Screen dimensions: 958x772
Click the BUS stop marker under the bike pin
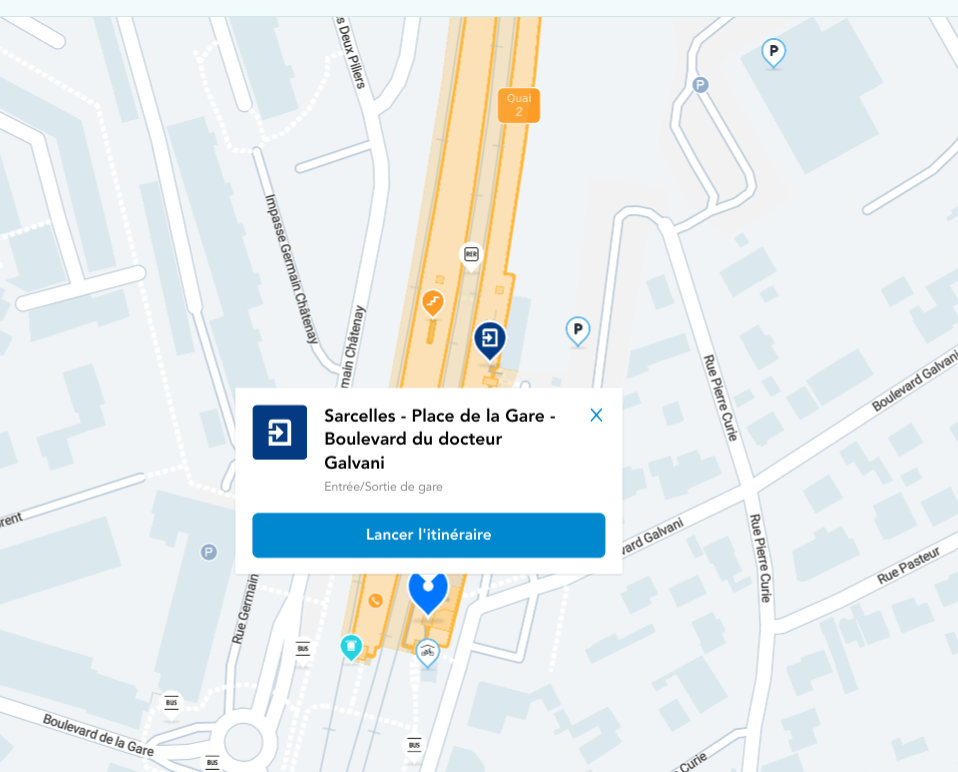tap(414, 745)
